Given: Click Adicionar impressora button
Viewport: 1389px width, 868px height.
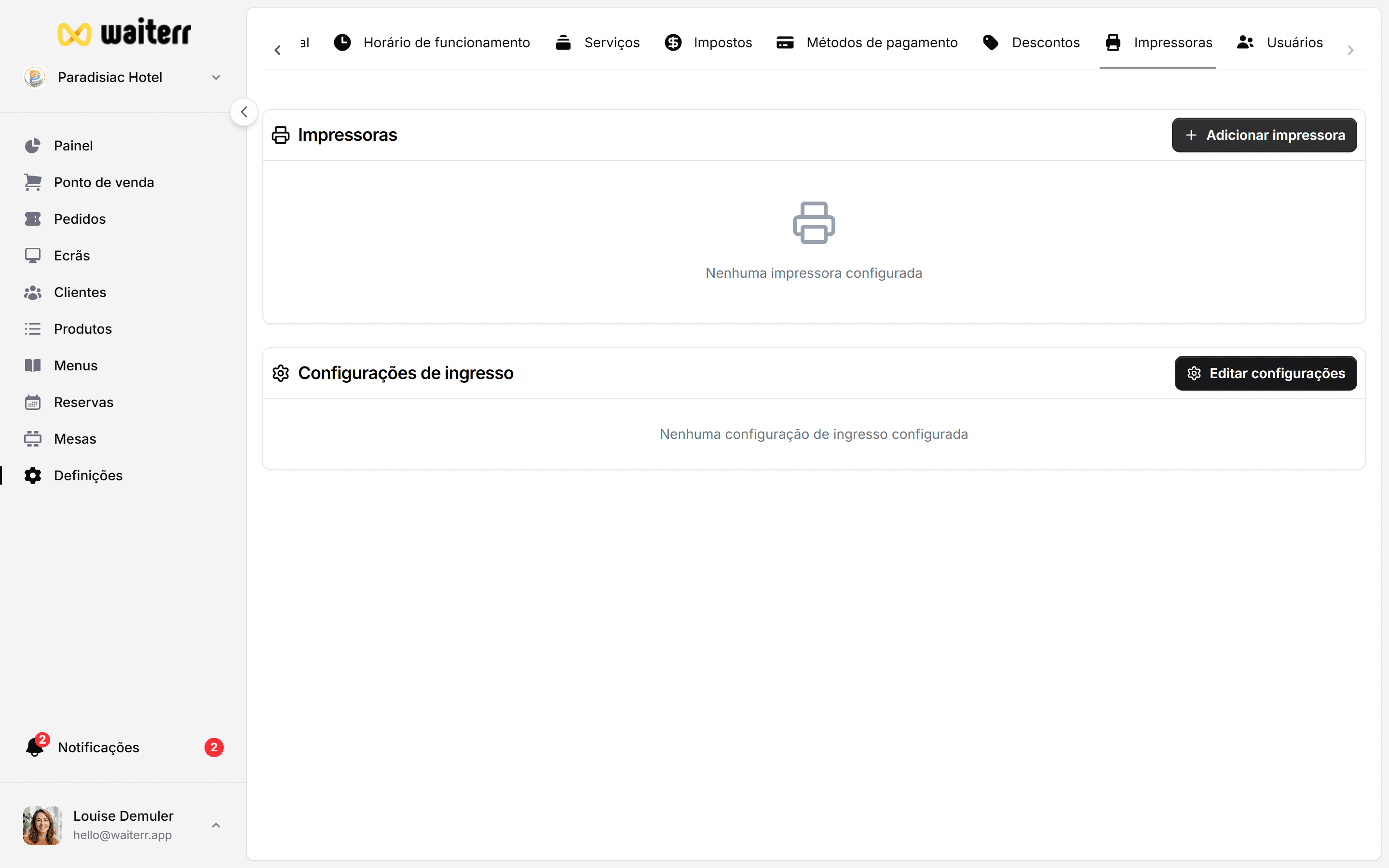Looking at the screenshot, I should [1264, 135].
